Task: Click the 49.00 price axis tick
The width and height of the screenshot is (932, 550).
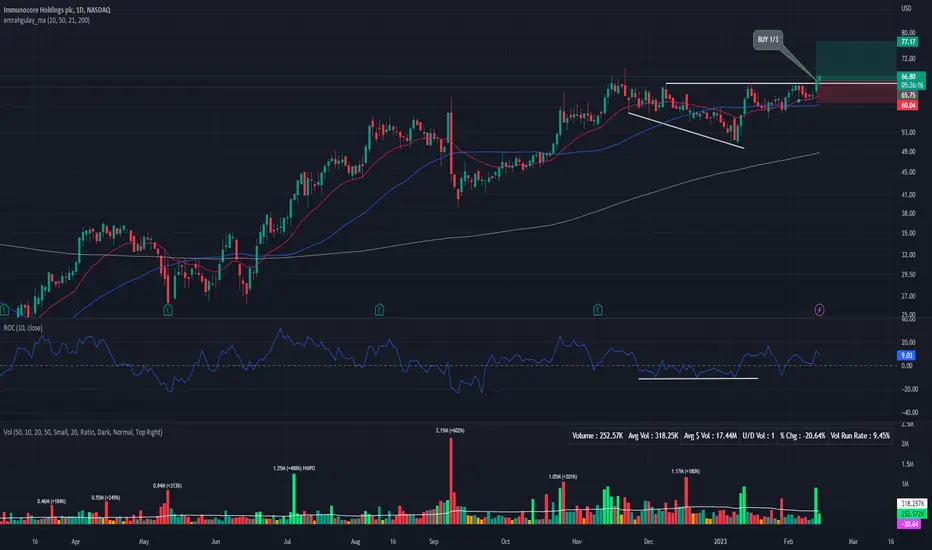Action: pyautogui.click(x=908, y=152)
